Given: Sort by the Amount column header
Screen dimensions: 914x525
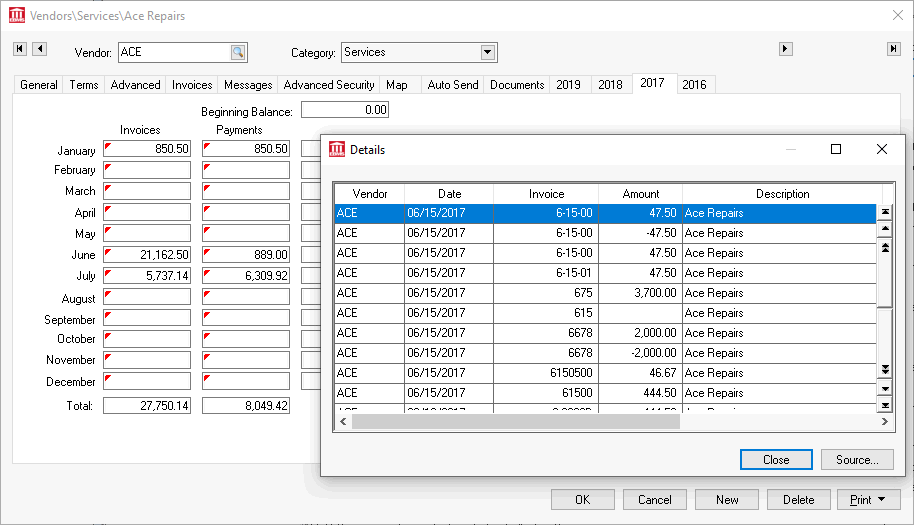Looking at the screenshot, I should point(641,194).
